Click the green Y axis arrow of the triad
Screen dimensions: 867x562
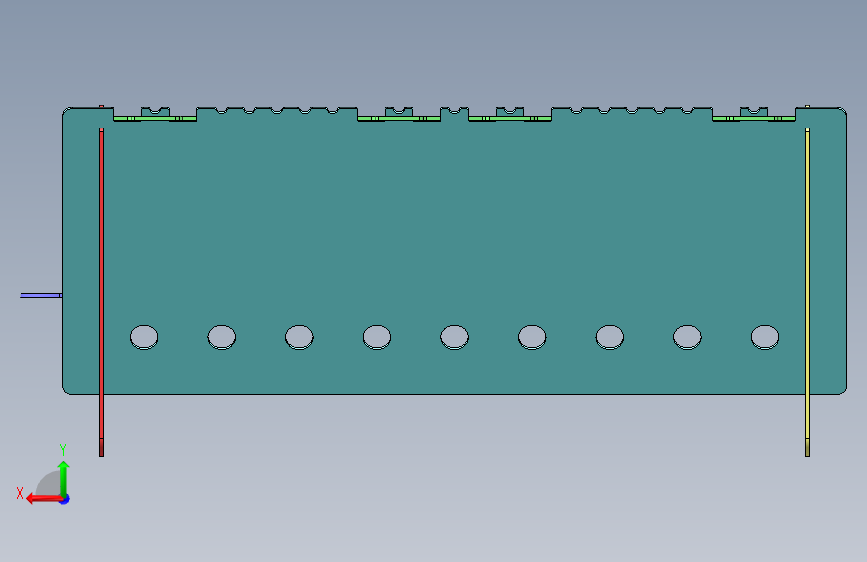point(64,478)
